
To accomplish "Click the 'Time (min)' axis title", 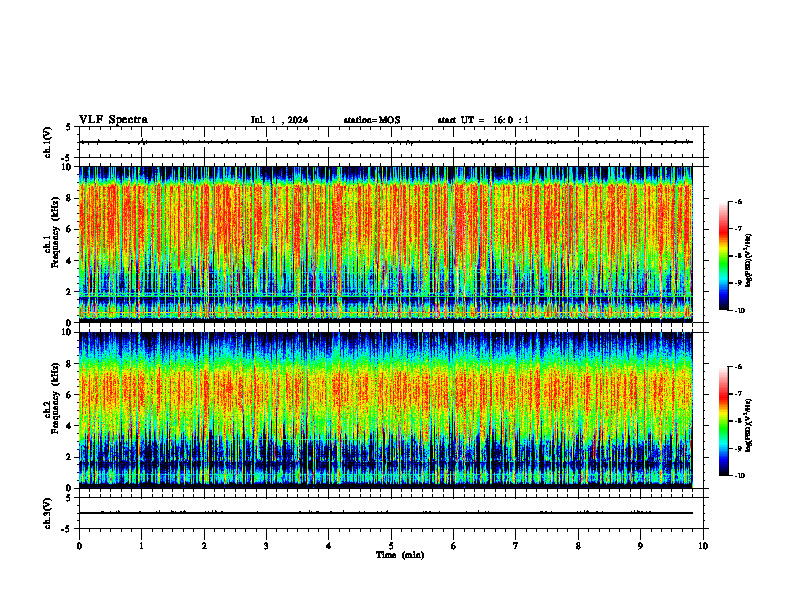I will point(400,555).
